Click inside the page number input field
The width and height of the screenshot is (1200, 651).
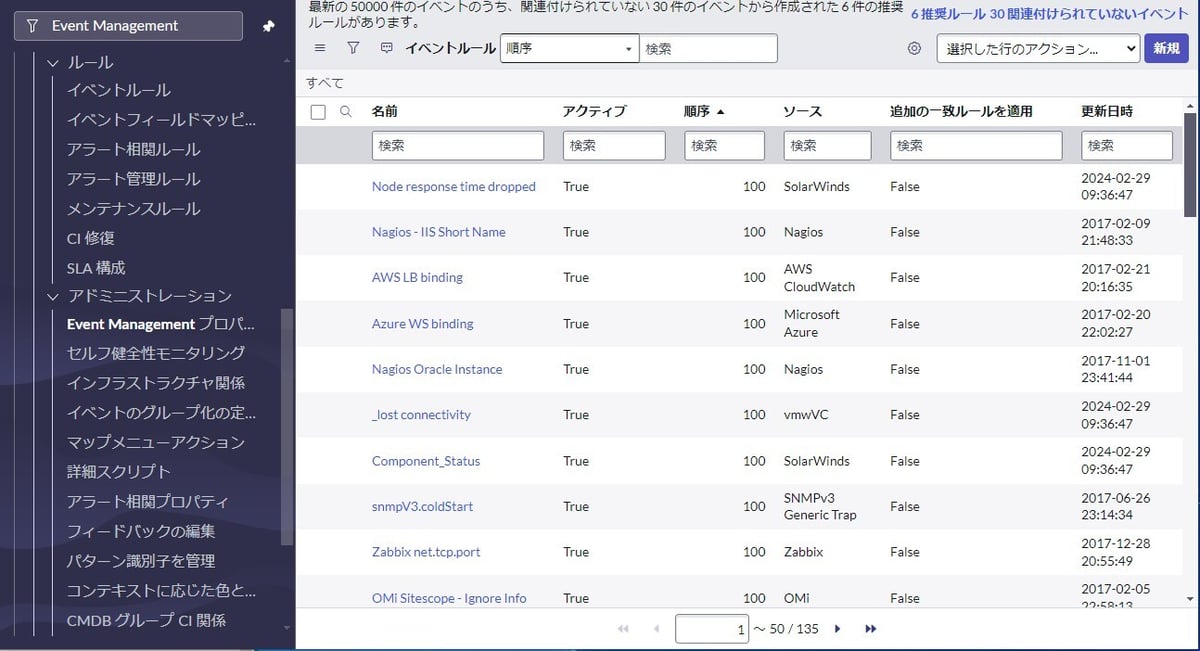pyautogui.click(x=711, y=628)
